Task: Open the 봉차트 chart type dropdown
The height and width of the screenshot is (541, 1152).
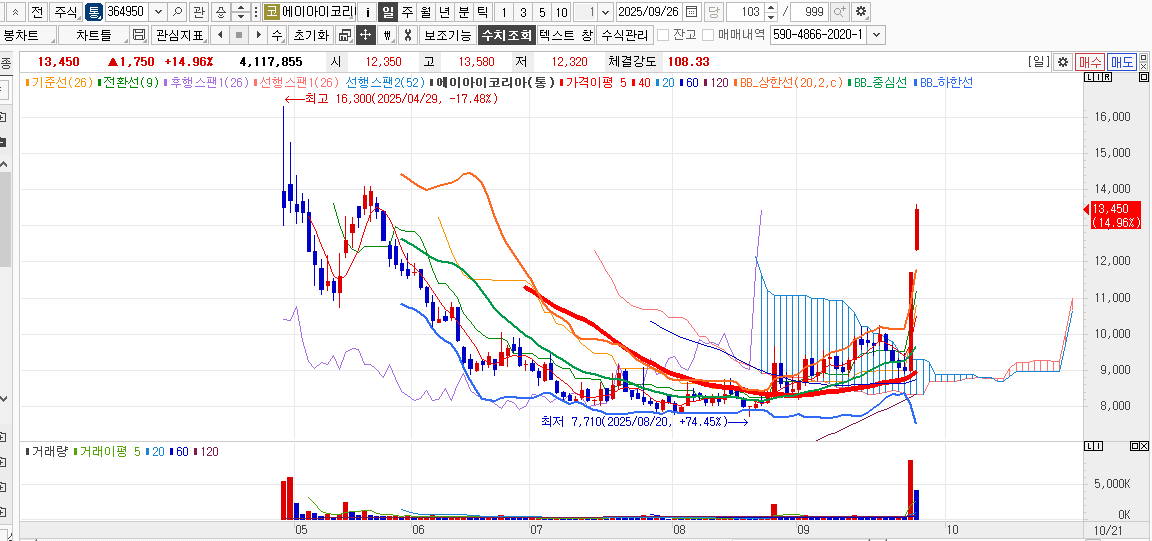Action: click(28, 35)
